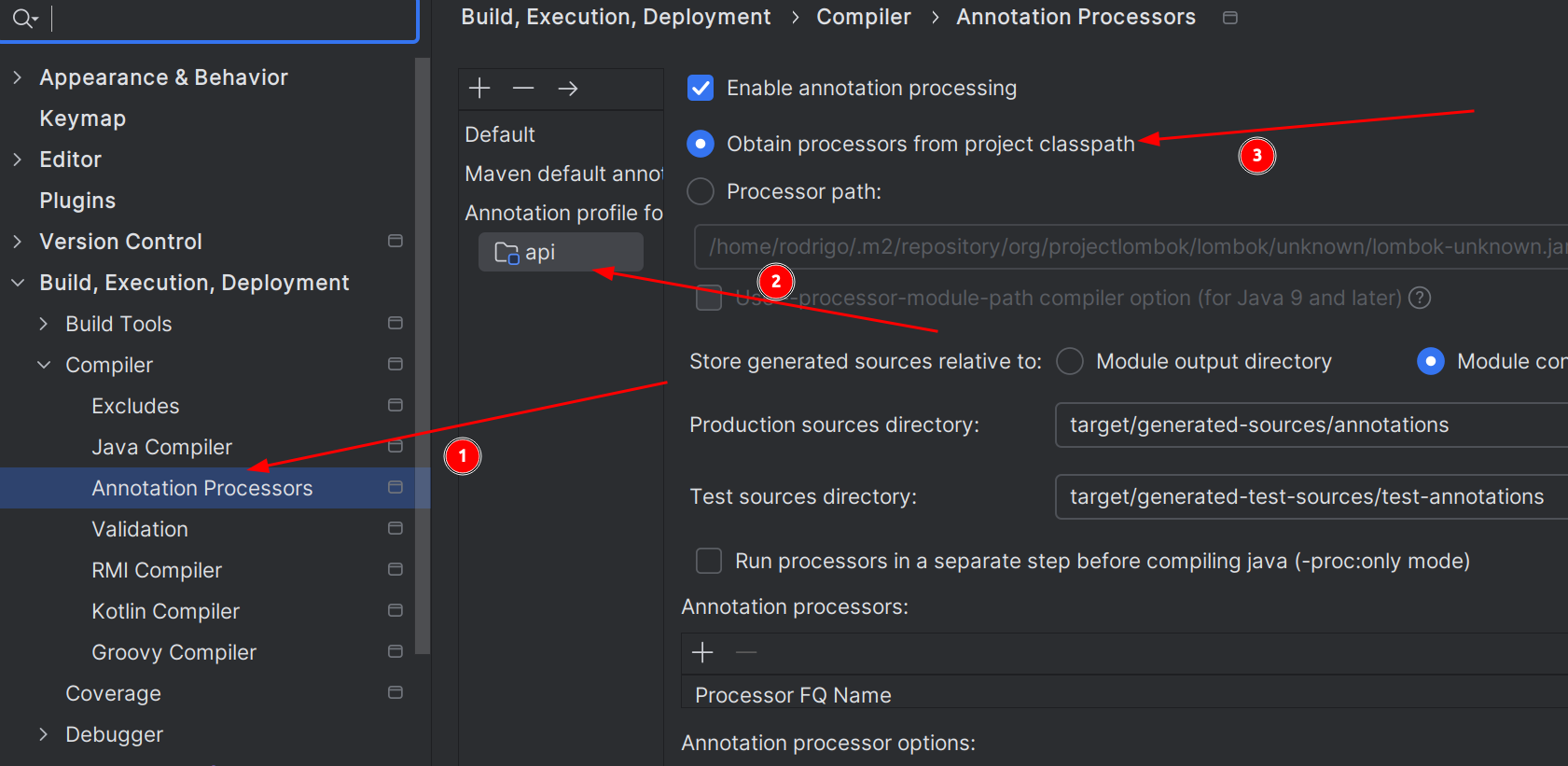This screenshot has height=766, width=1568.
Task: Edit Production sources directory field
Action: [1311, 425]
